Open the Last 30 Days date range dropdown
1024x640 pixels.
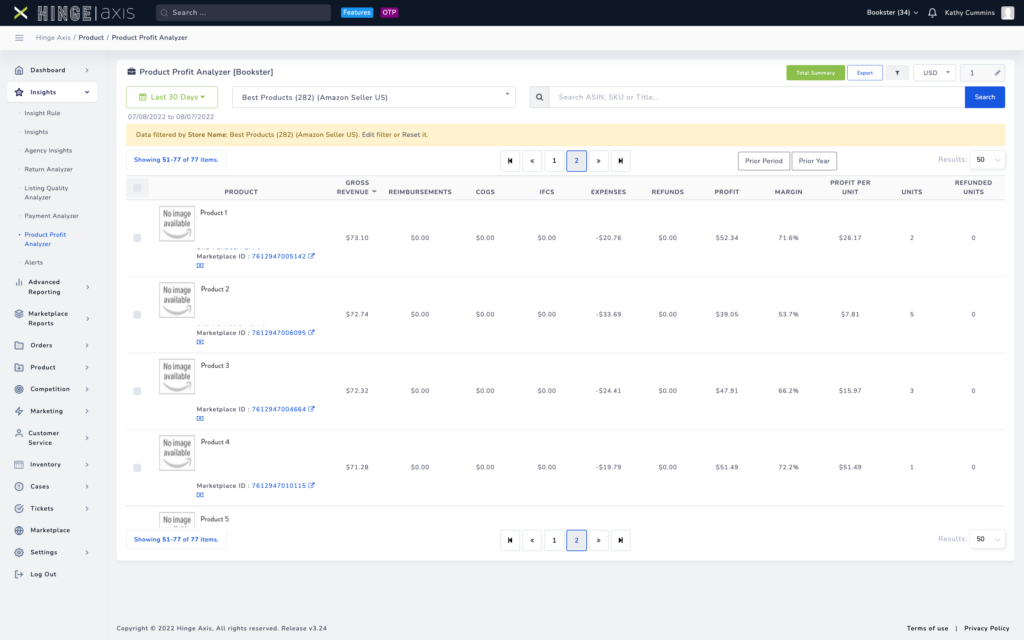pyautogui.click(x=172, y=97)
